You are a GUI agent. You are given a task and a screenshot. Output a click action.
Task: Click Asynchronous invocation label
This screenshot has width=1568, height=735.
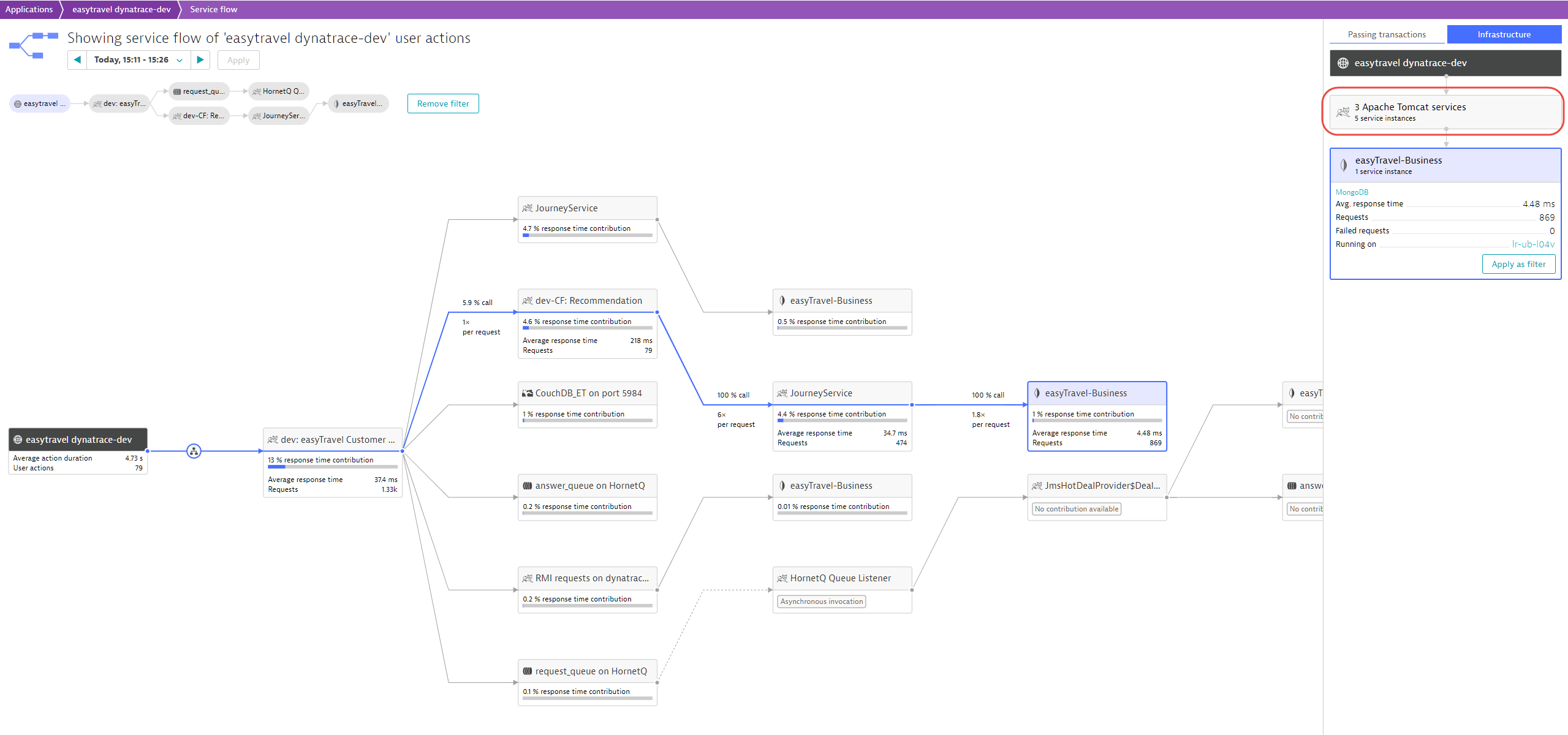tap(822, 601)
